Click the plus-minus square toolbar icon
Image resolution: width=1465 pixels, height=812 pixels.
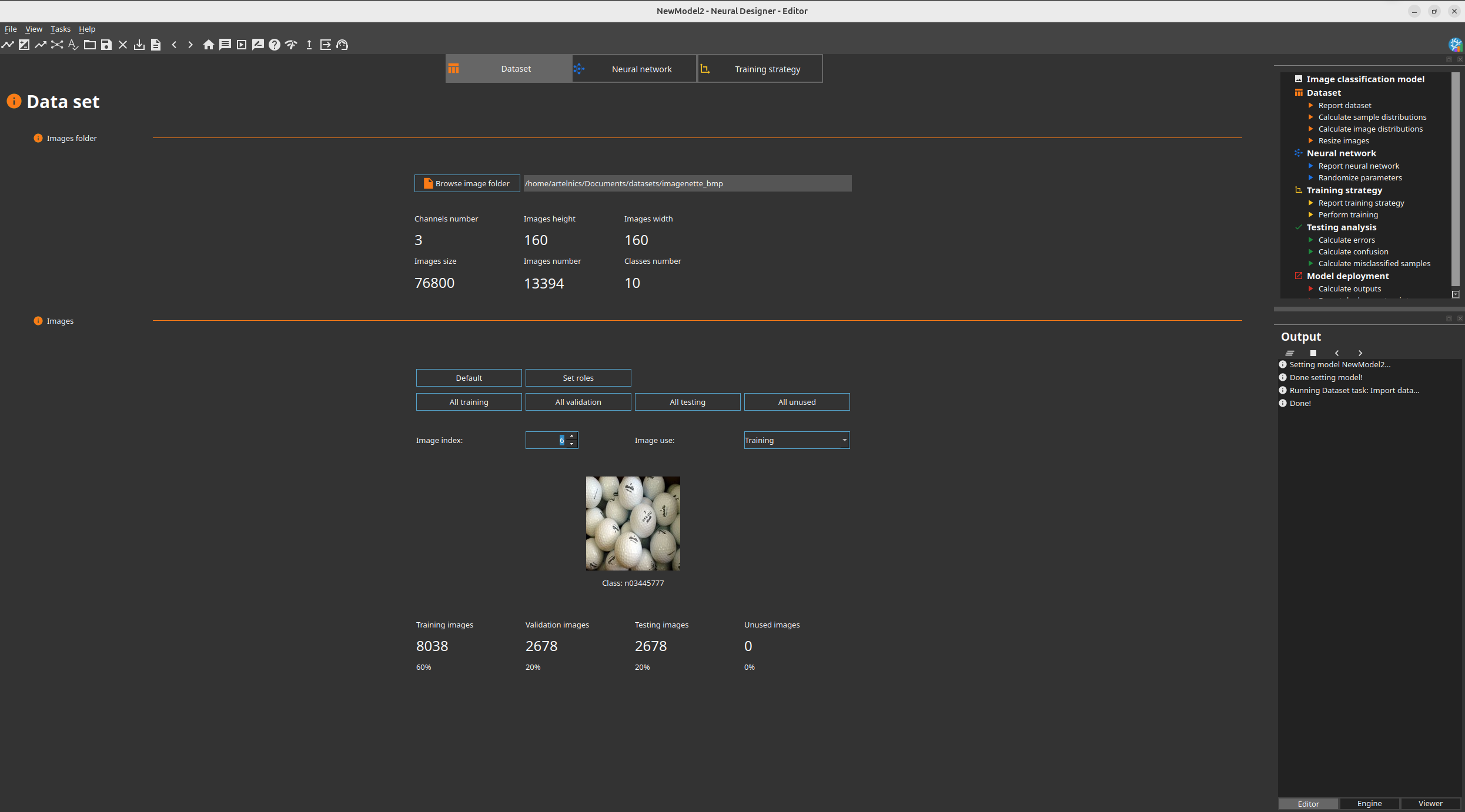(24, 45)
